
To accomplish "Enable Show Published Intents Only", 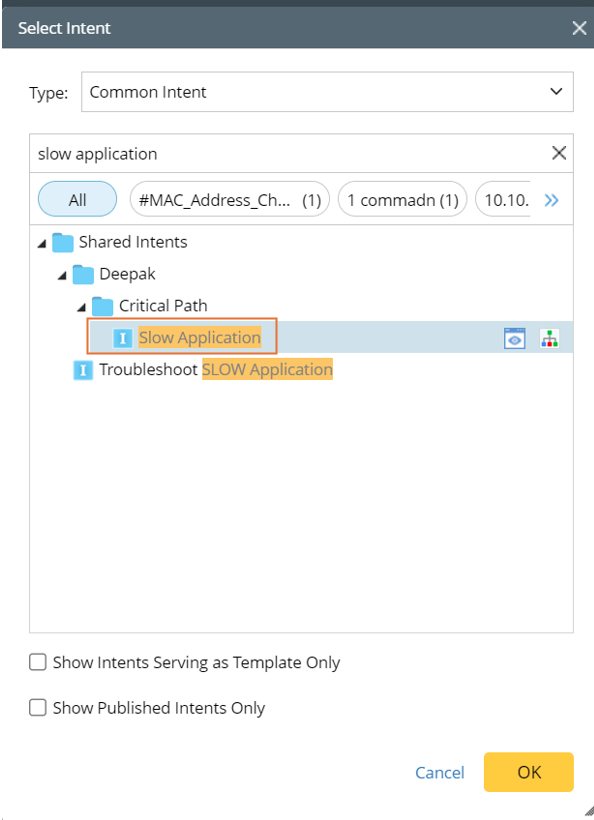I will point(38,708).
